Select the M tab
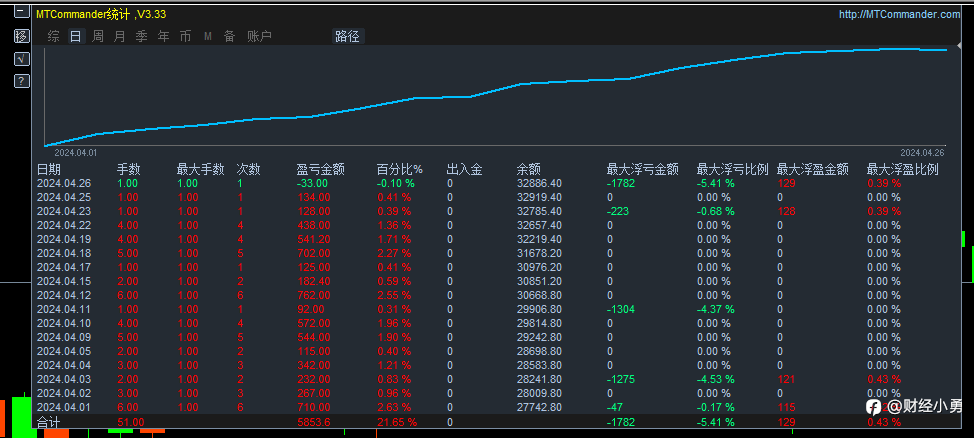974x438 pixels. click(x=208, y=37)
